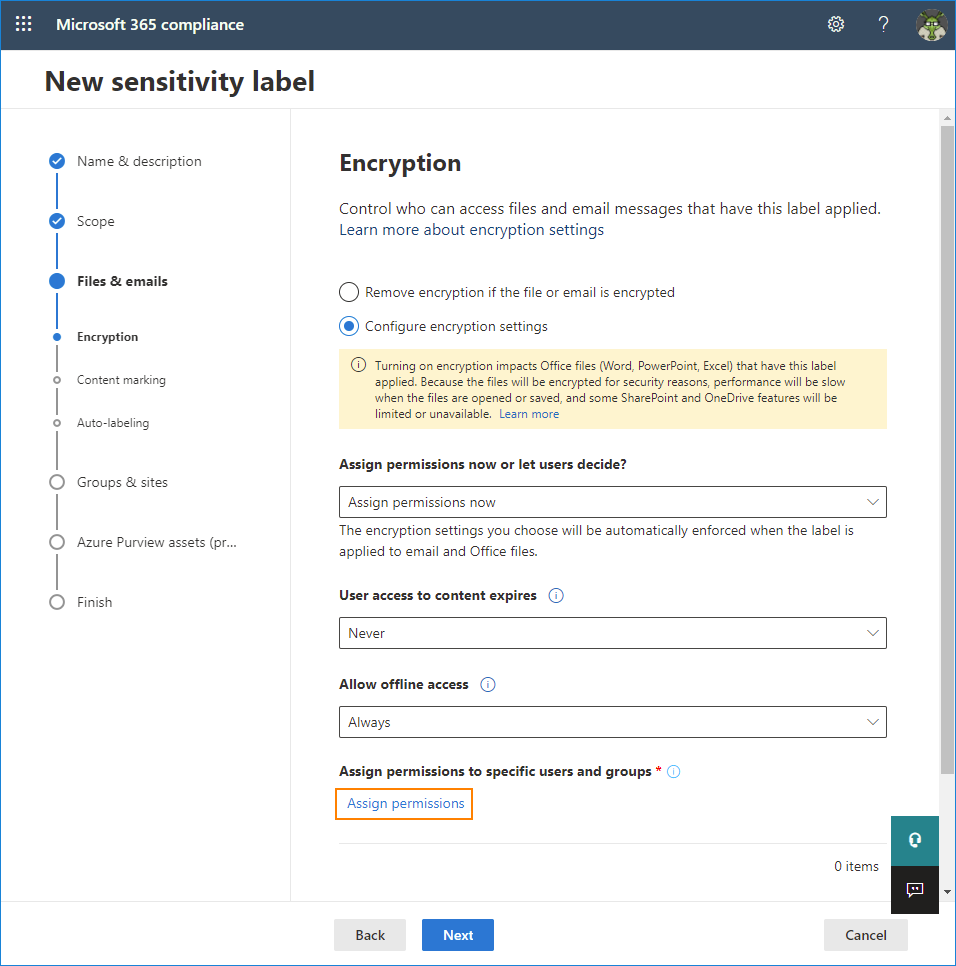The height and width of the screenshot is (966, 956).
Task: Open the offline access dropdown showing Always
Action: click(612, 721)
